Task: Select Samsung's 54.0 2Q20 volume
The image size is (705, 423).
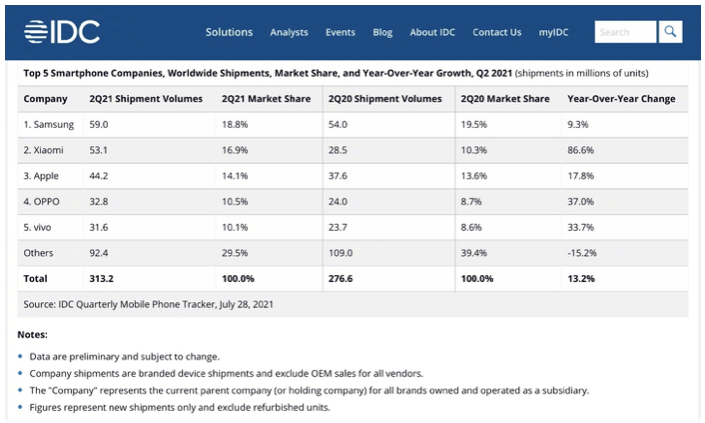Action: tap(338, 125)
